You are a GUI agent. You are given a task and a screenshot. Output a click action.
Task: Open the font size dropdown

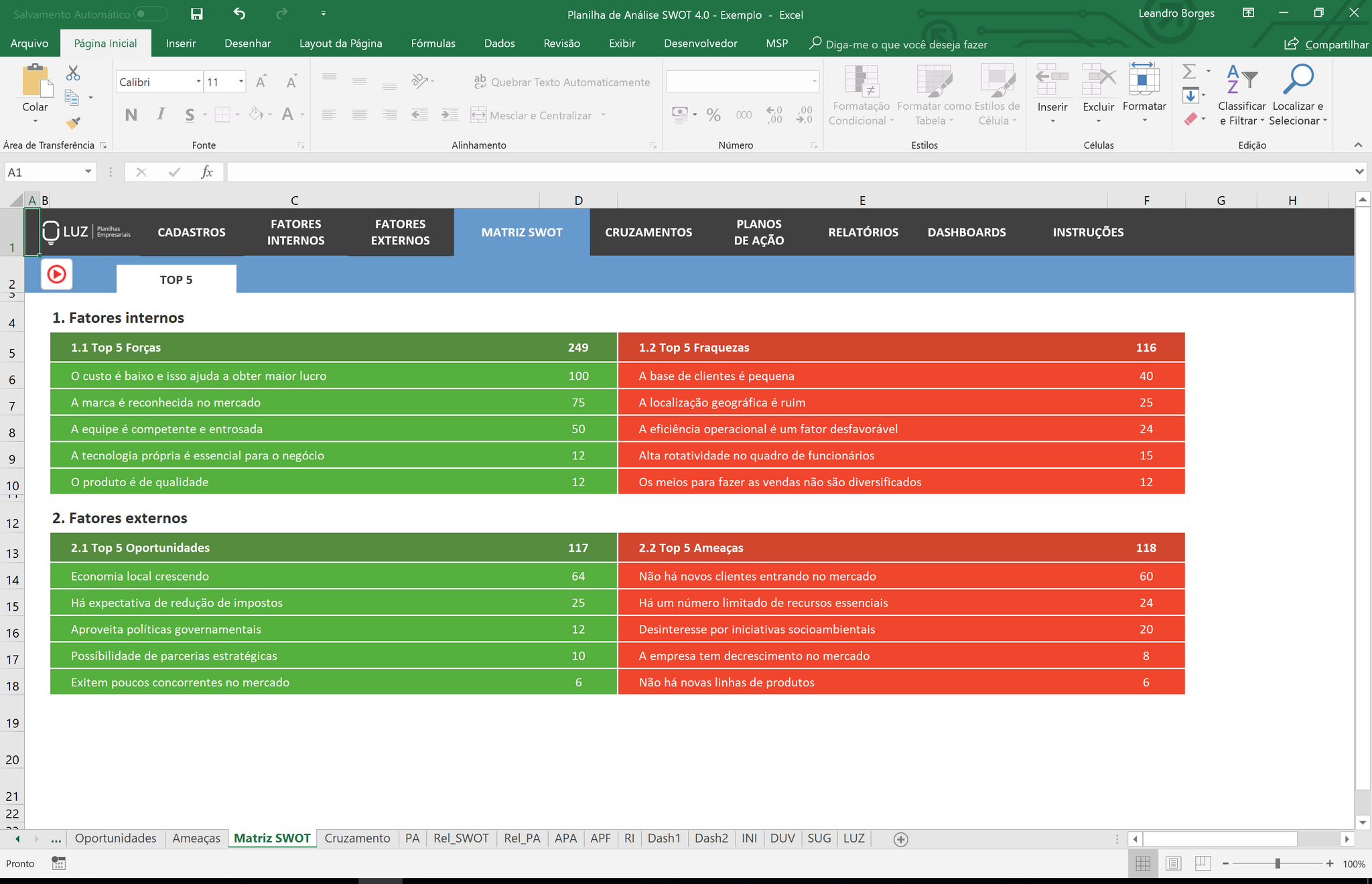tap(241, 82)
